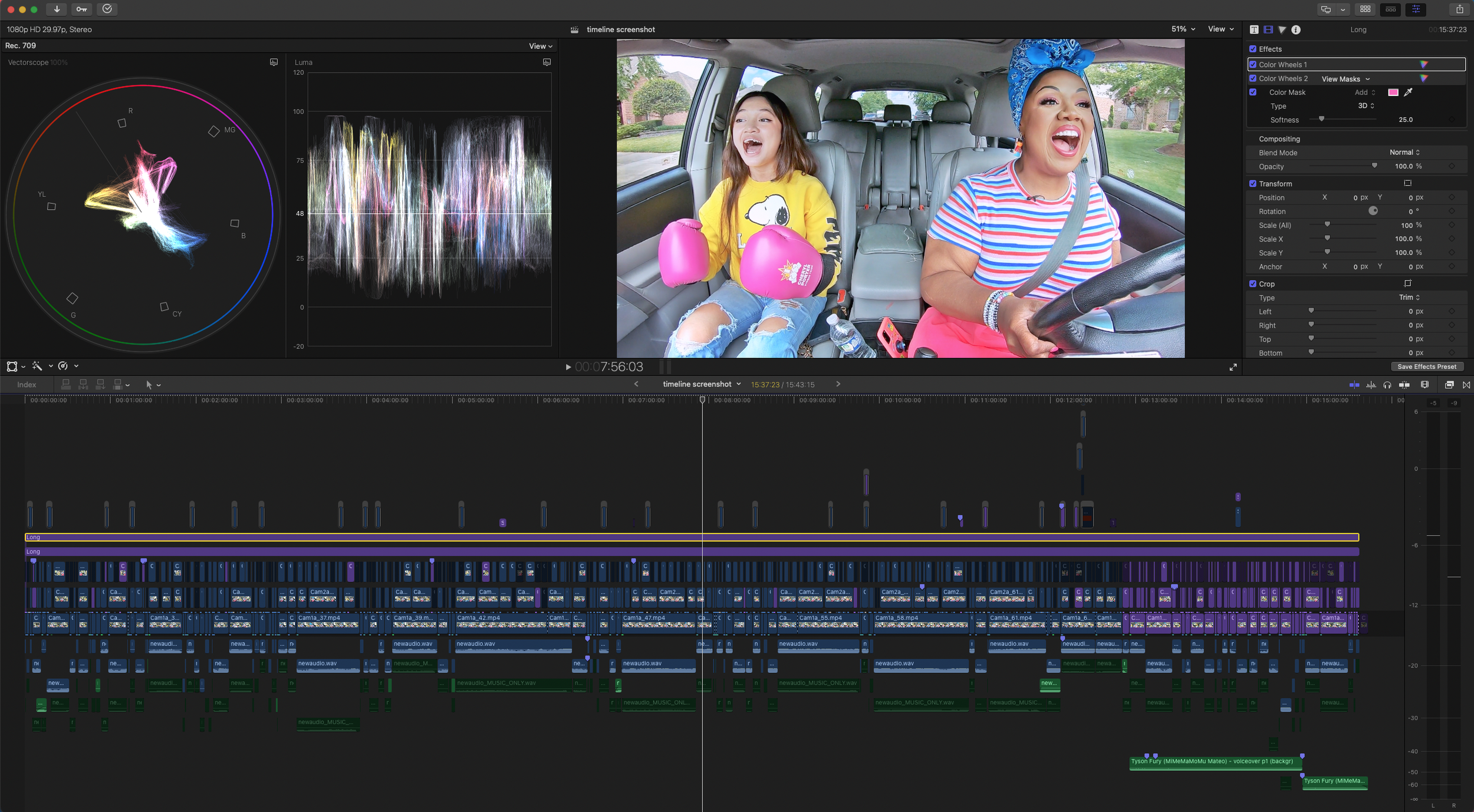Open the viewer View menu
Image resolution: width=1474 pixels, height=812 pixels.
tap(1220, 29)
